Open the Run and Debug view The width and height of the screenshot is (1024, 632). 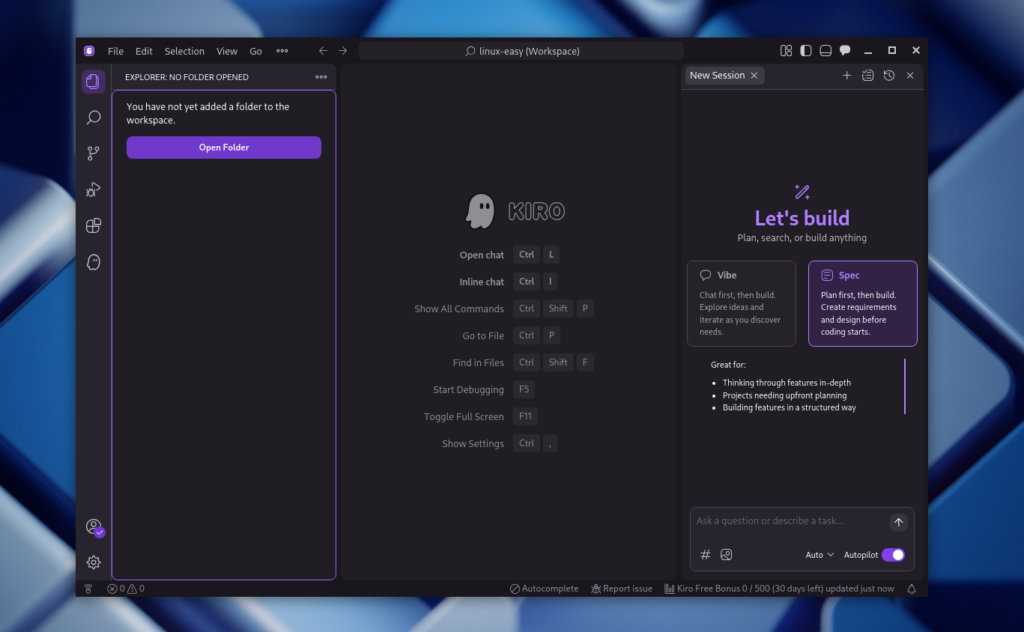pyautogui.click(x=93, y=189)
